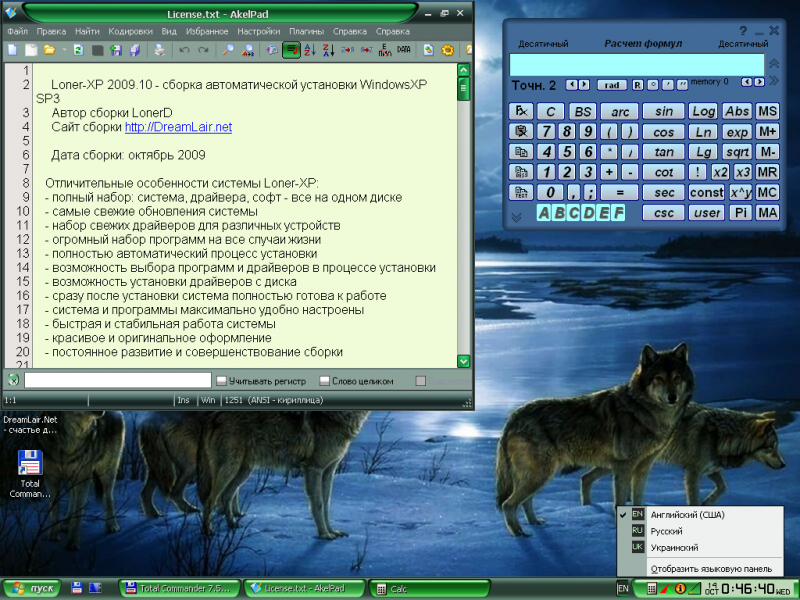Toggle the rad angle mode button

pyautogui.click(x=612, y=85)
